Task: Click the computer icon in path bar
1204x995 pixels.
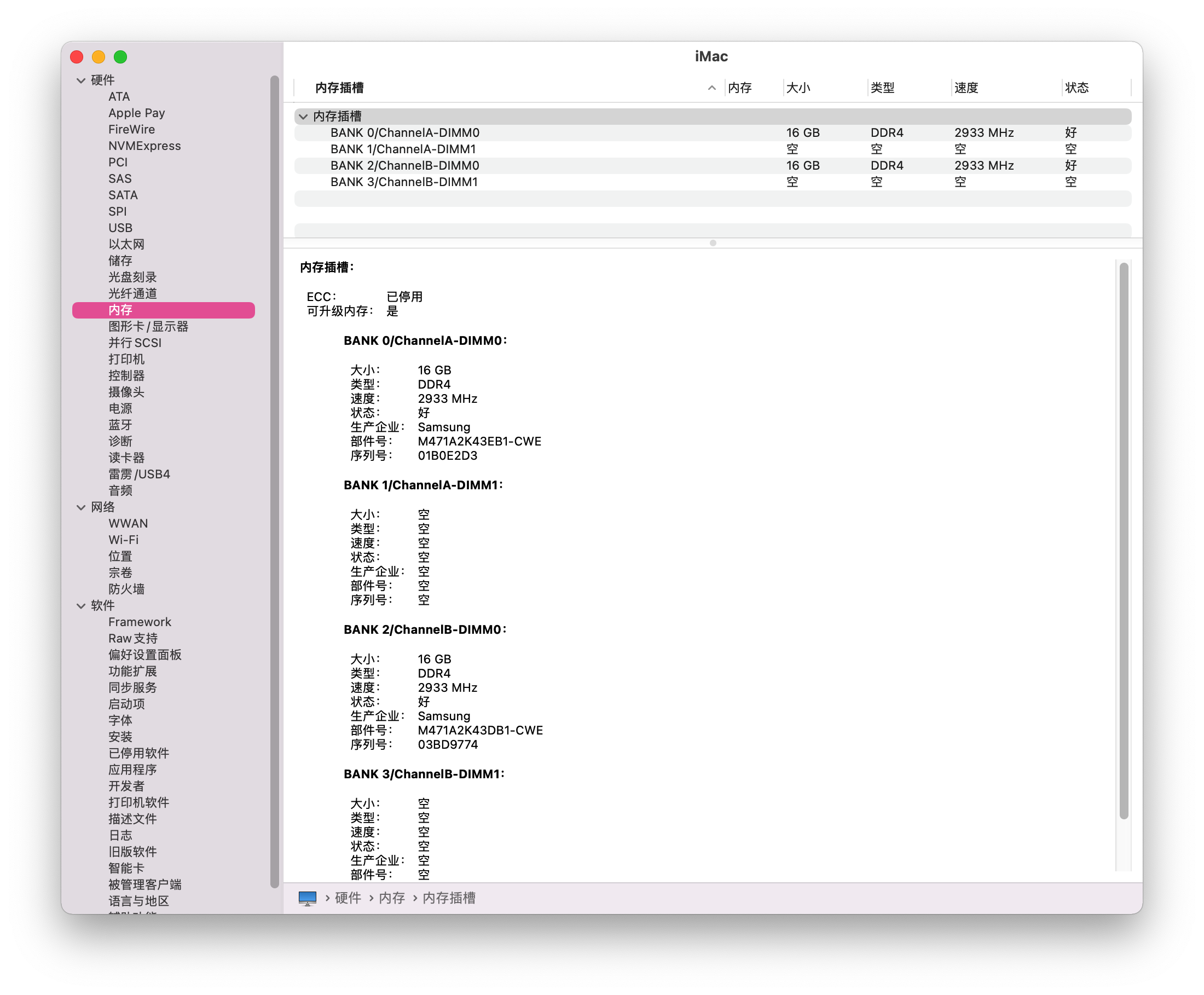Action: tap(307, 898)
